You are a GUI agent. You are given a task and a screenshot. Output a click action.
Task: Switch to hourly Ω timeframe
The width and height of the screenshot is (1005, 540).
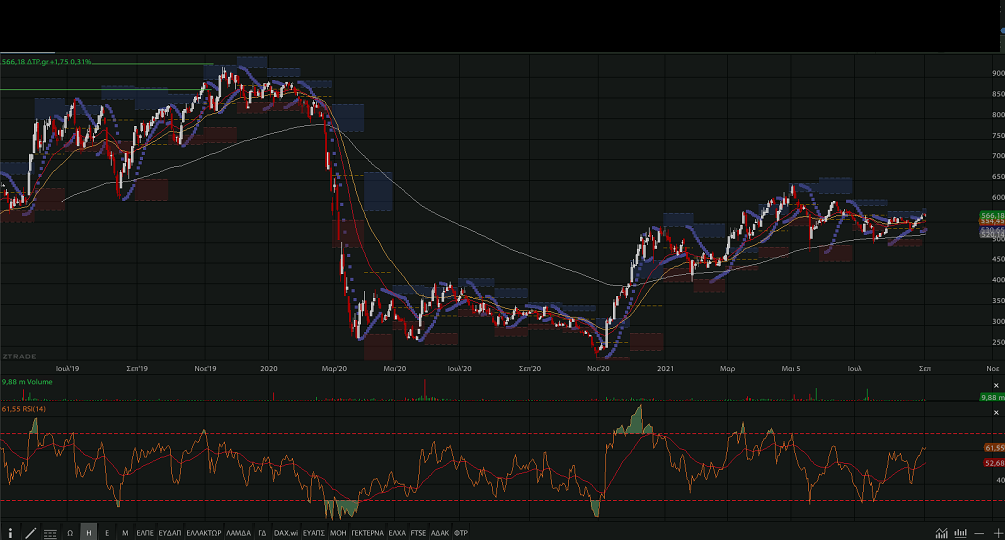click(70, 533)
